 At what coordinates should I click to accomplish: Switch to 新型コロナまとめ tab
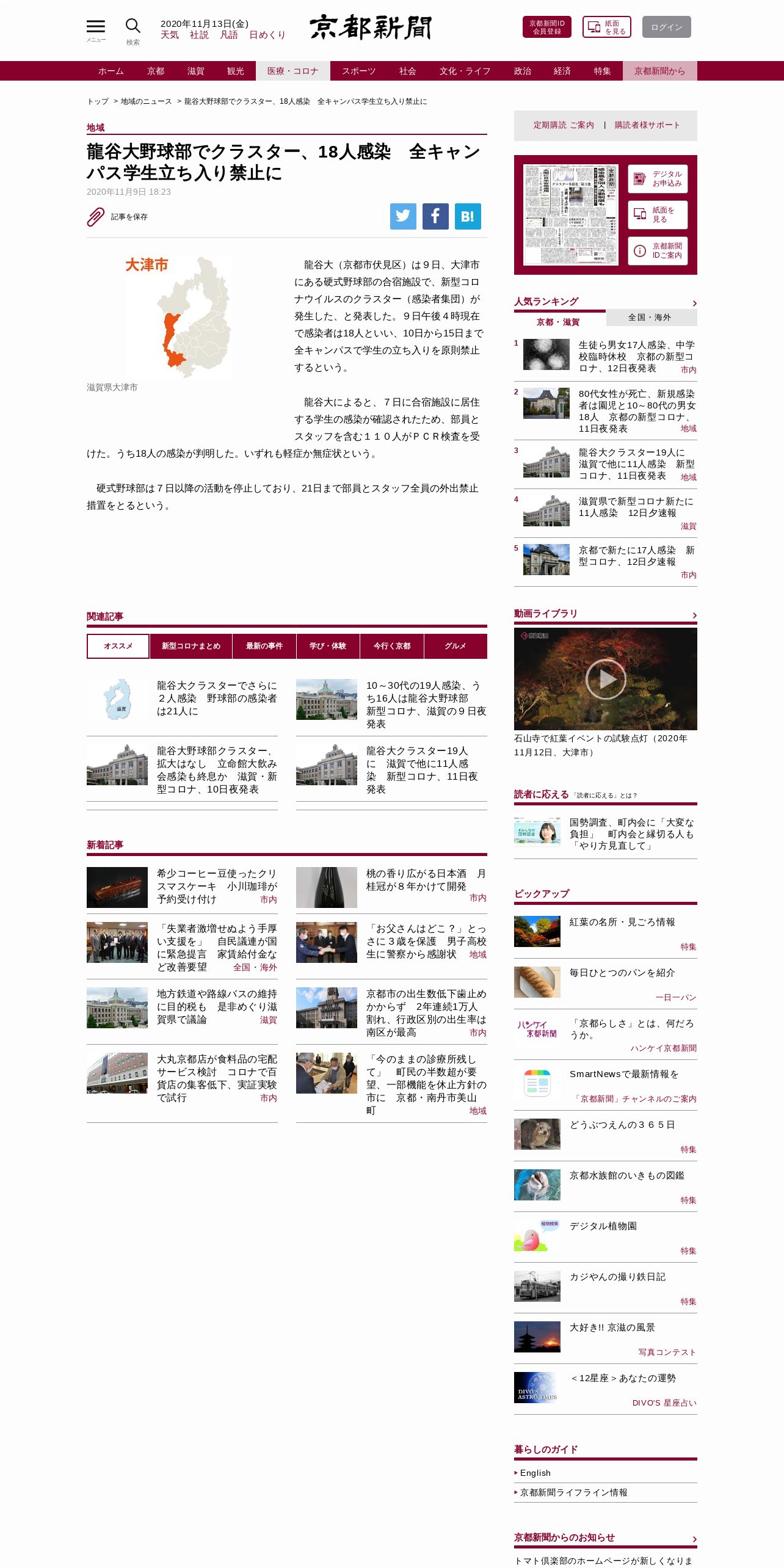pos(191,646)
